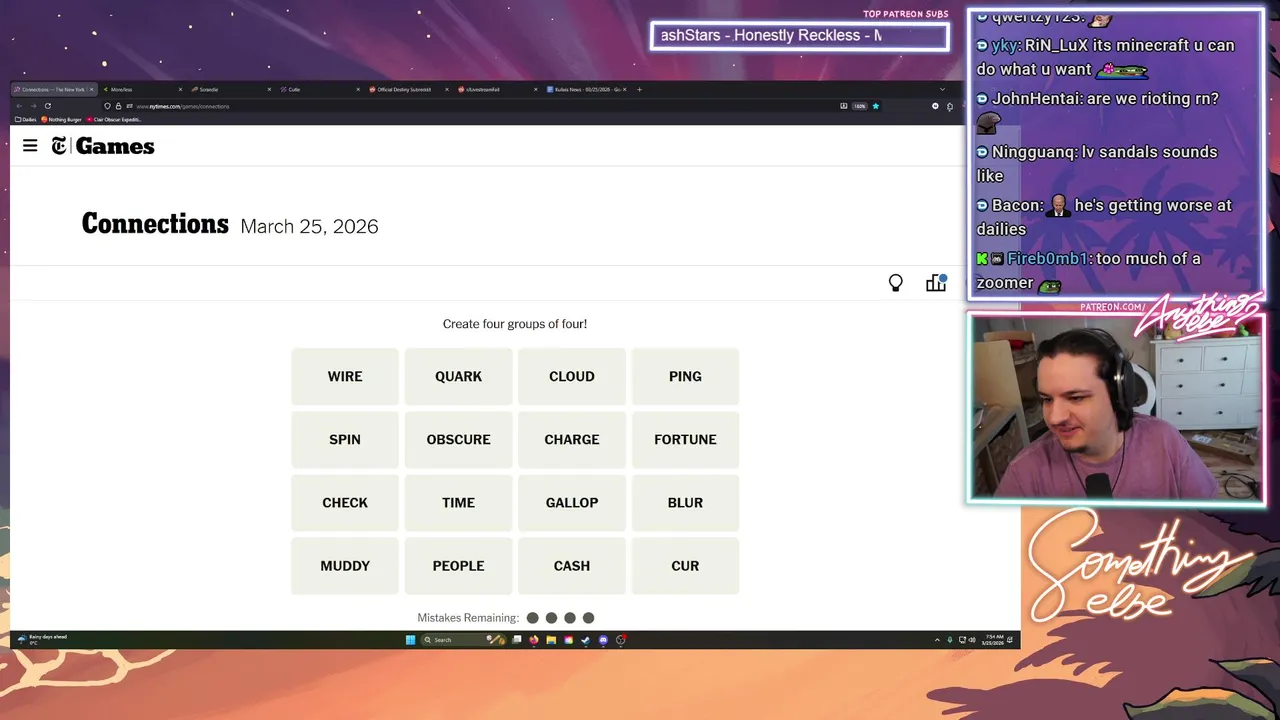The width and height of the screenshot is (1280, 720).
Task: Open the Clair Obscur Expedition bookmark
Action: click(116, 119)
